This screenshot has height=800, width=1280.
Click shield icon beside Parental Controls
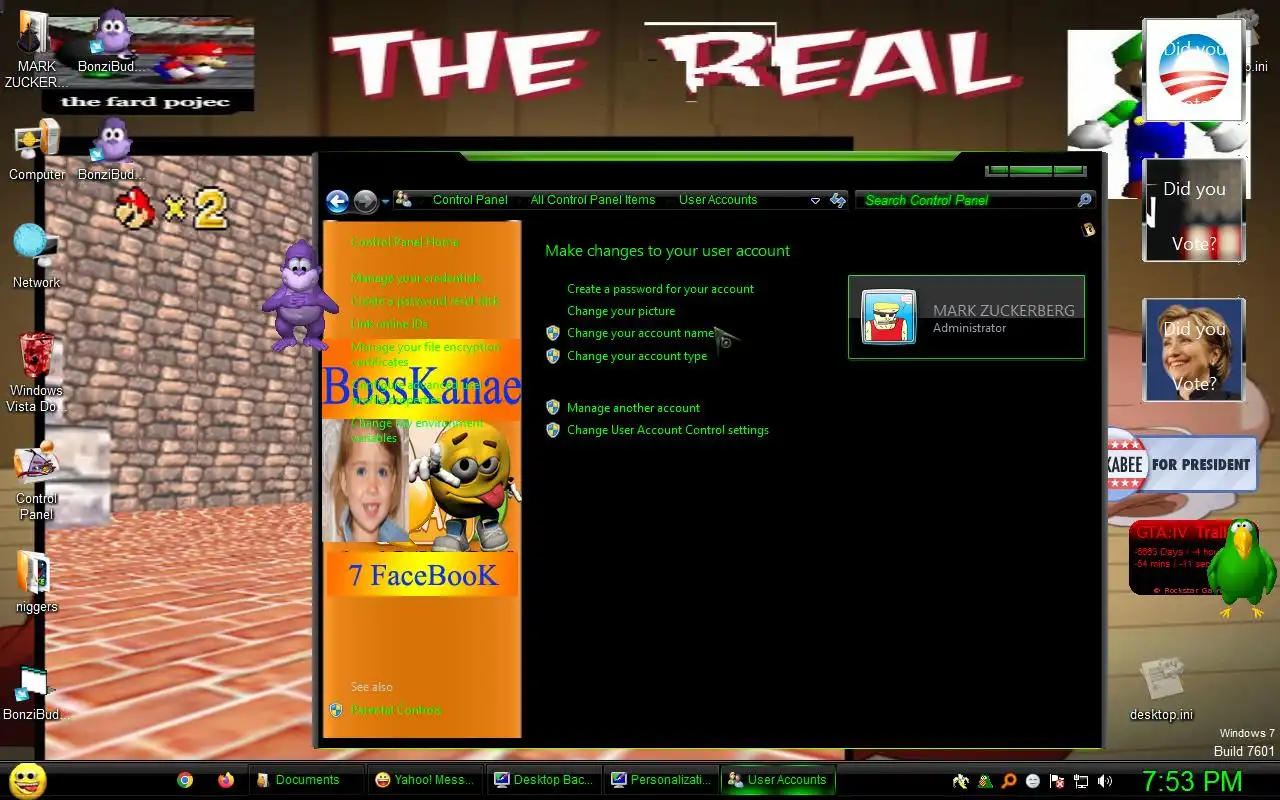click(336, 710)
